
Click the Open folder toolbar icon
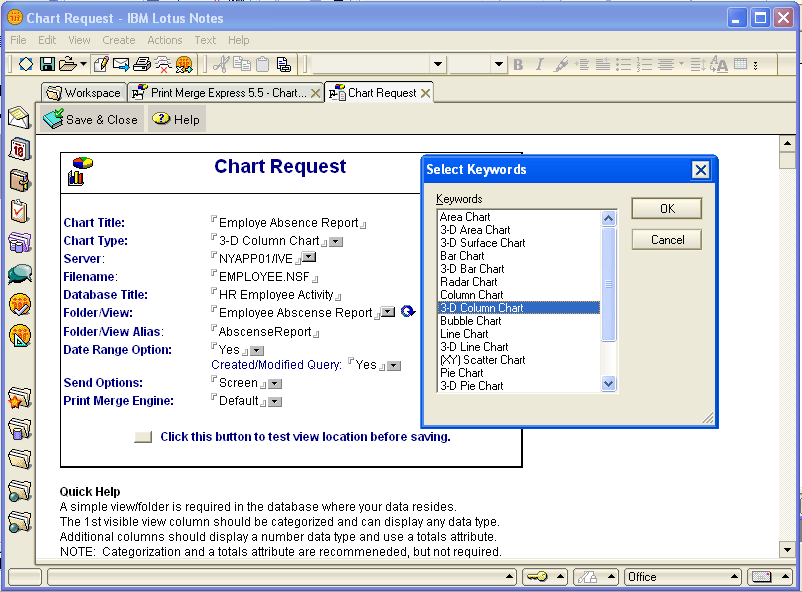click(68, 64)
